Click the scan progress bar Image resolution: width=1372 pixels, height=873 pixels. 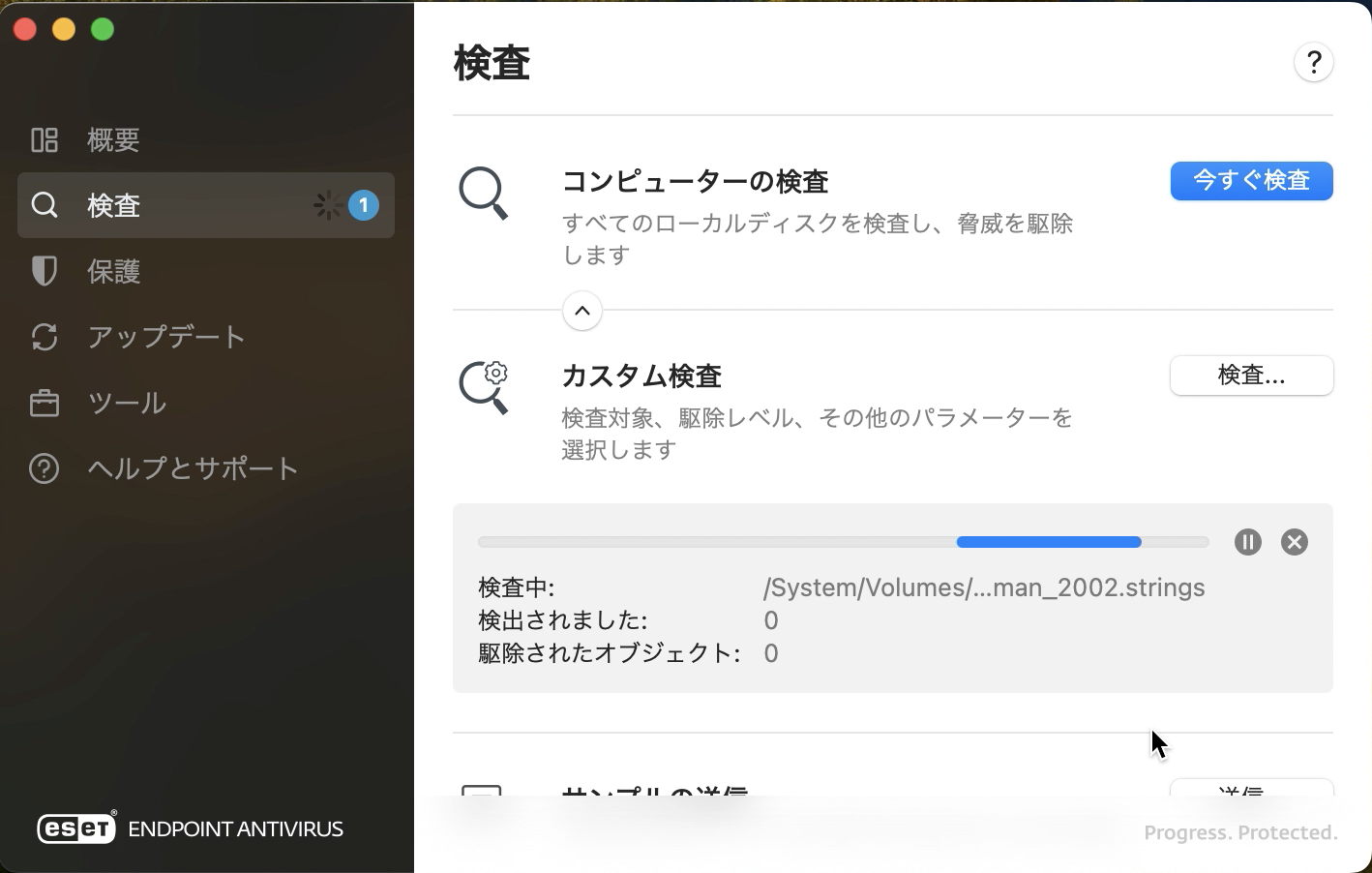(843, 542)
